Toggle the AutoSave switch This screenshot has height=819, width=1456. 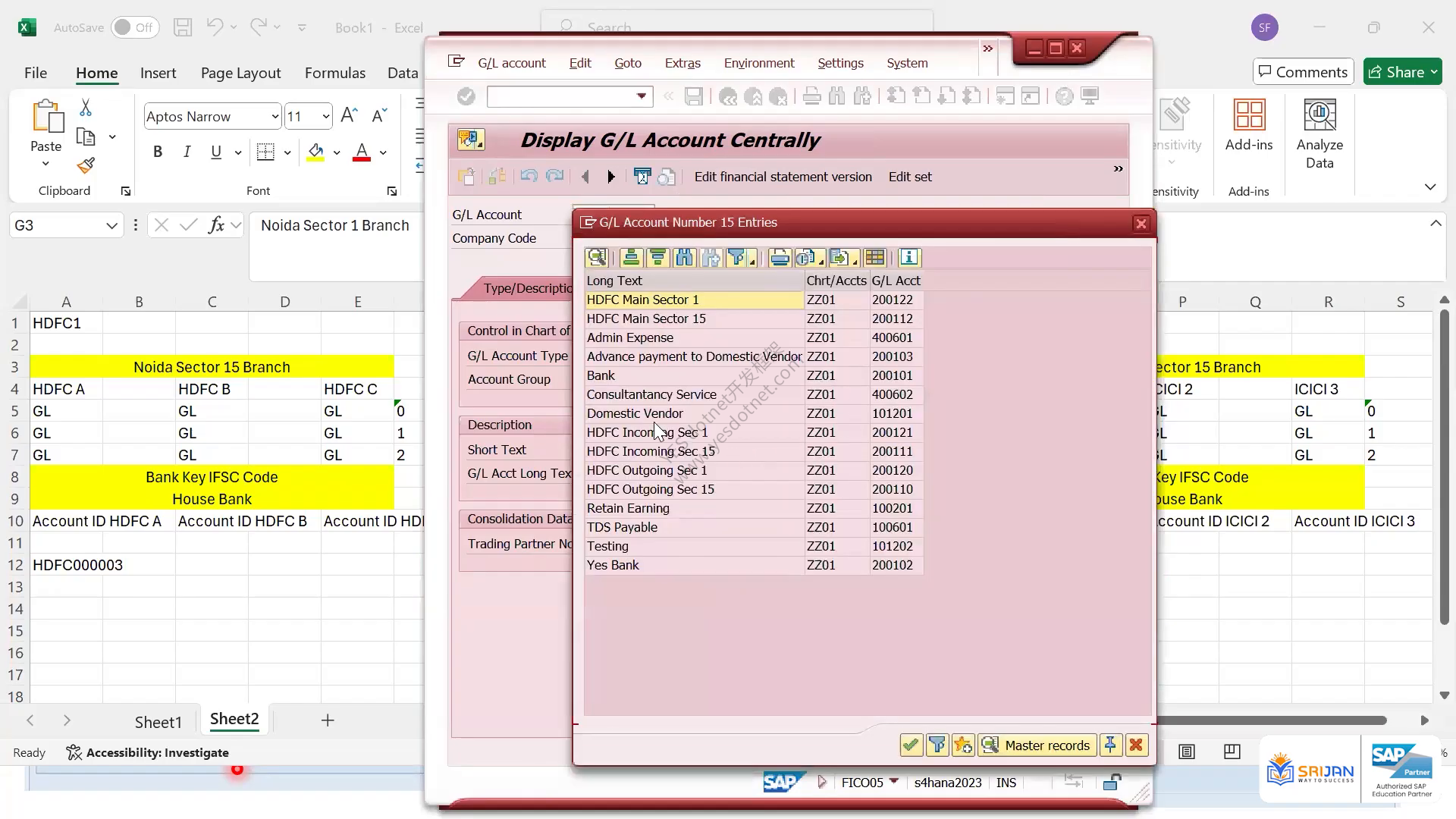(135, 27)
